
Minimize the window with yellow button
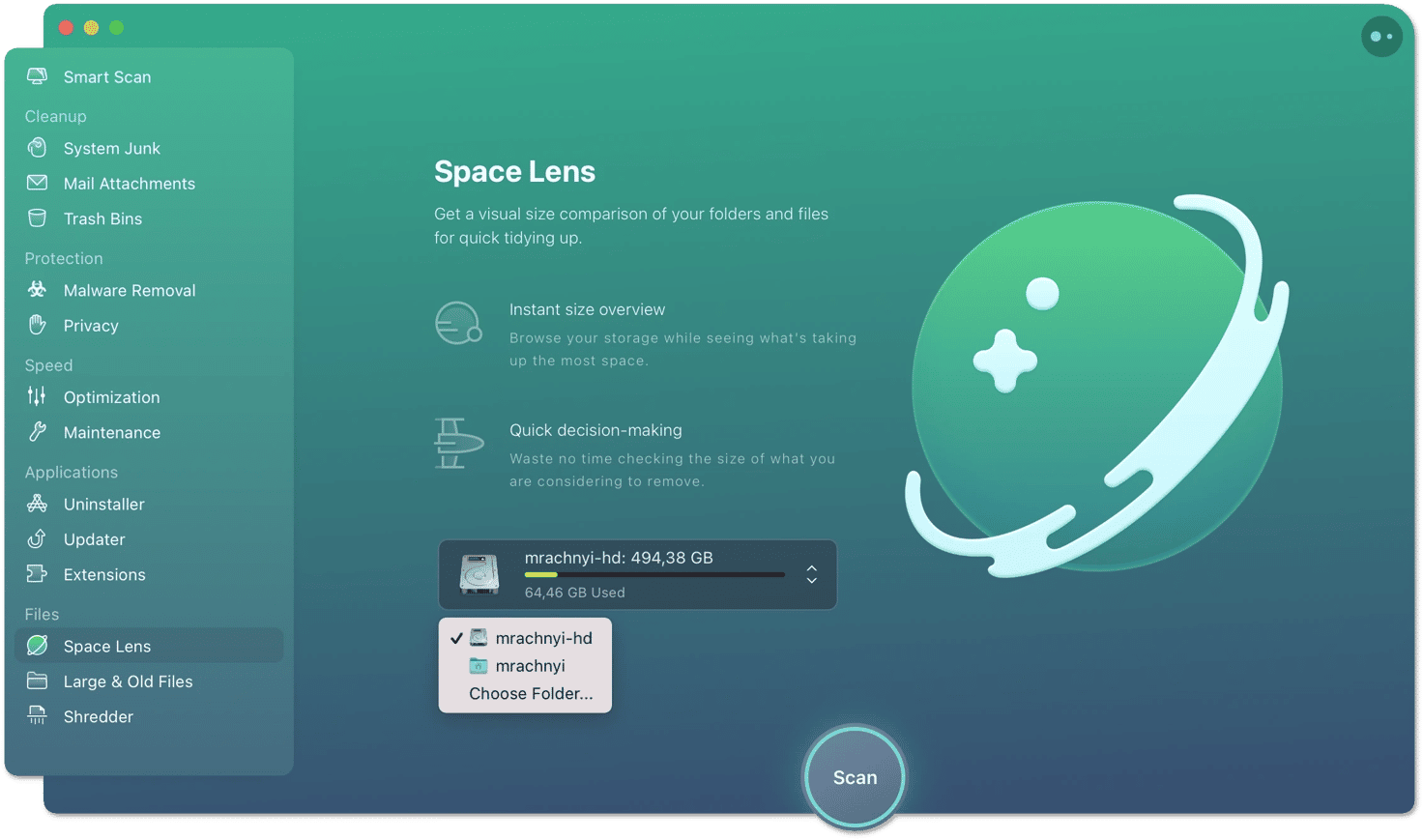91,27
